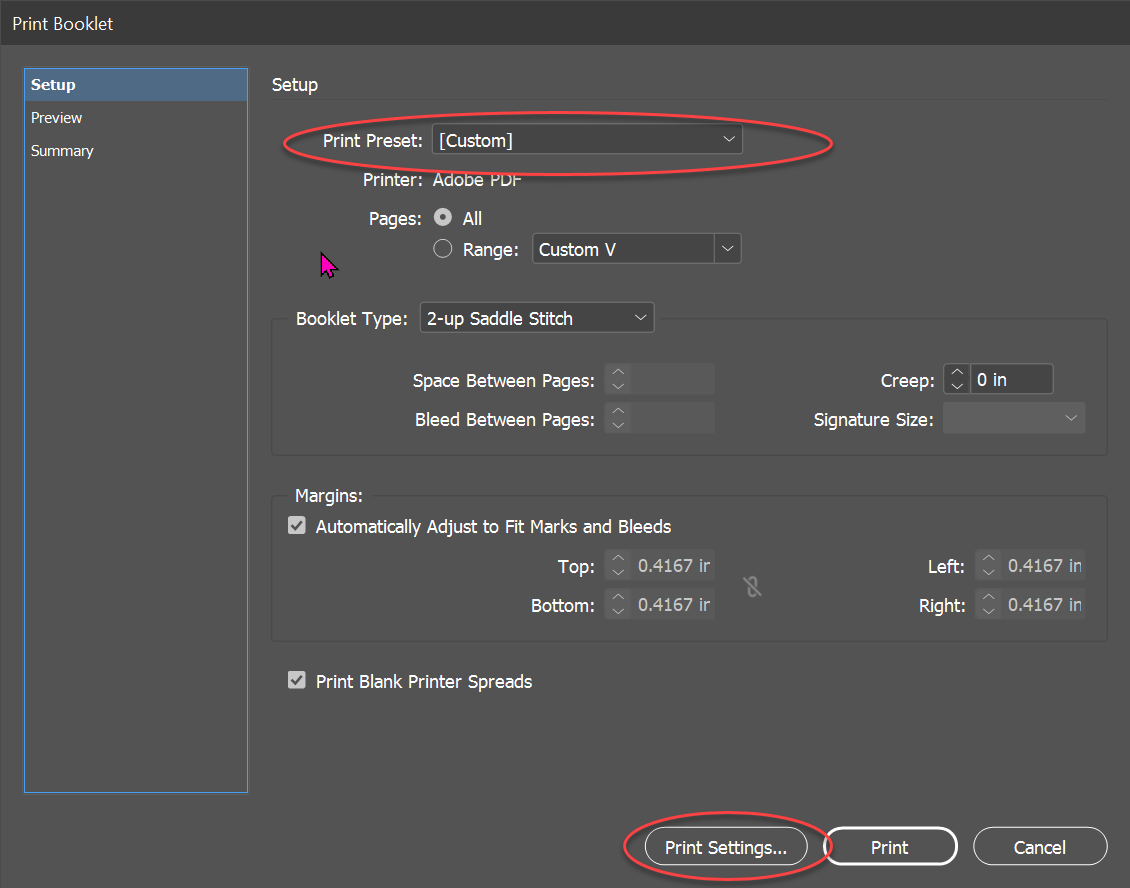
Task: Uncheck Print Blank Printer Spreads
Action: (x=297, y=680)
